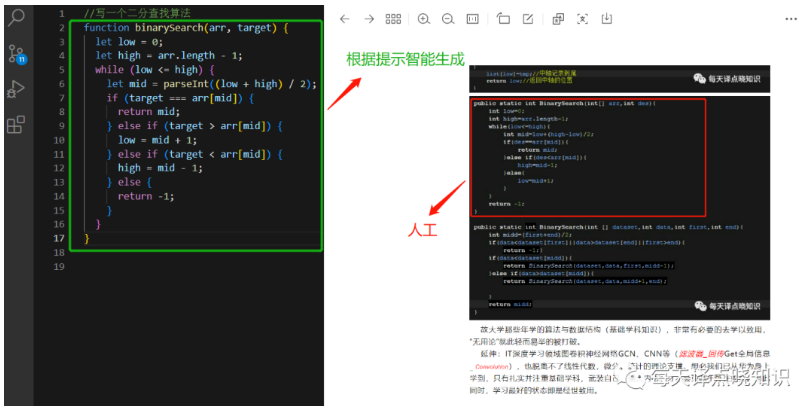803x406 pixels.
Task: Click the 'let mid = parseInt(...)' line
Action: (x=212, y=84)
